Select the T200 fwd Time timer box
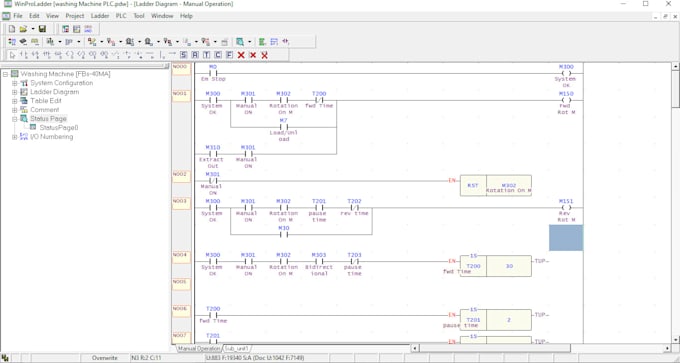The height and width of the screenshot is (363, 680). (x=496, y=266)
